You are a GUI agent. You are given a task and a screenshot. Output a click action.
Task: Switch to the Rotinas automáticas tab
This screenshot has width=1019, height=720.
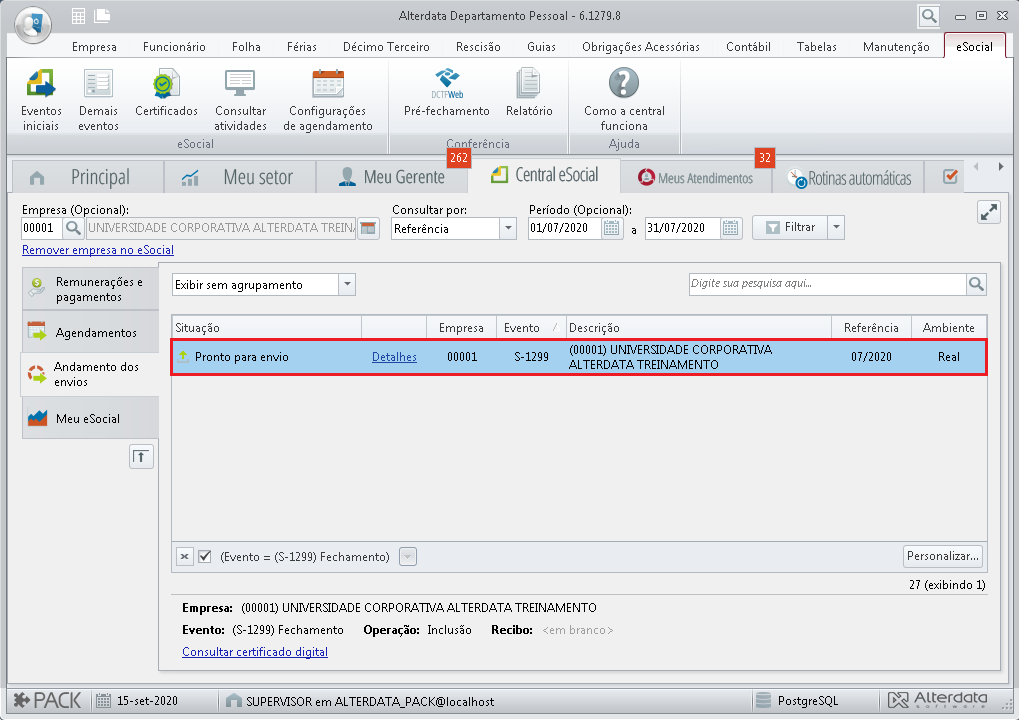849,177
